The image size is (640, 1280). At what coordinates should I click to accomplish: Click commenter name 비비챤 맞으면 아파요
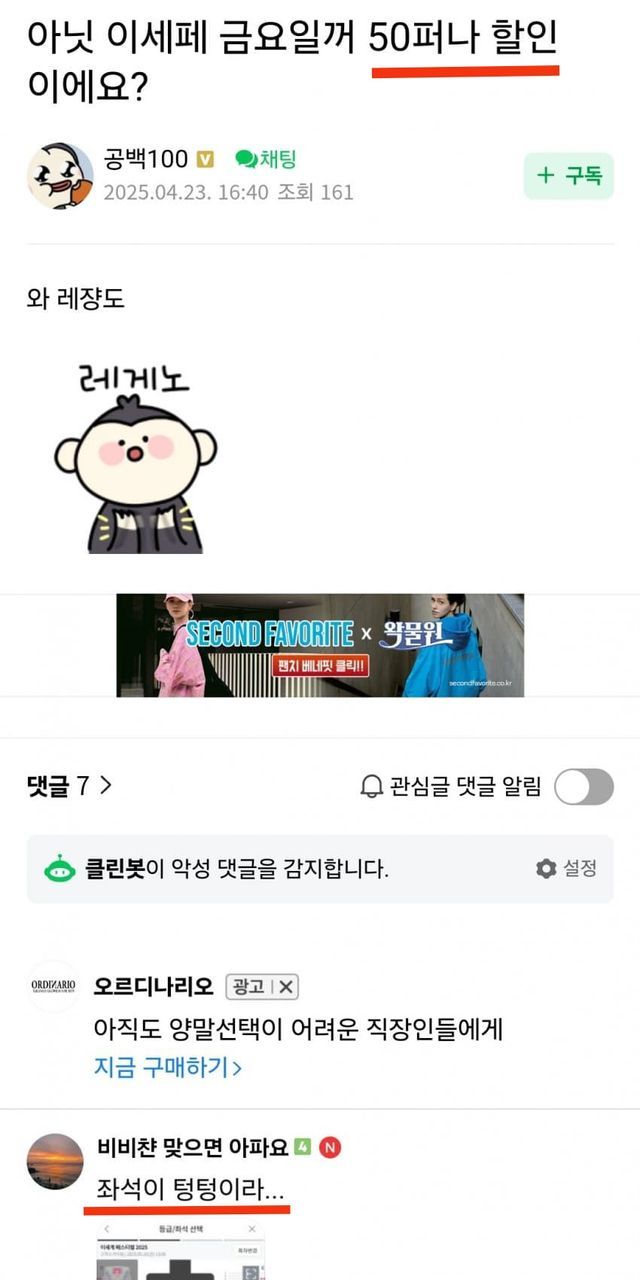[x=192, y=1148]
